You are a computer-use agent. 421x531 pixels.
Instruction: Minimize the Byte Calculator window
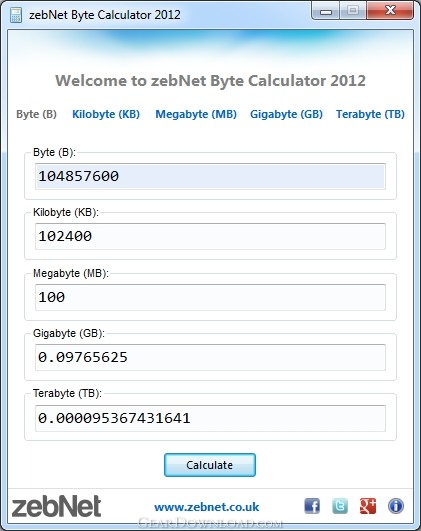pos(325,11)
